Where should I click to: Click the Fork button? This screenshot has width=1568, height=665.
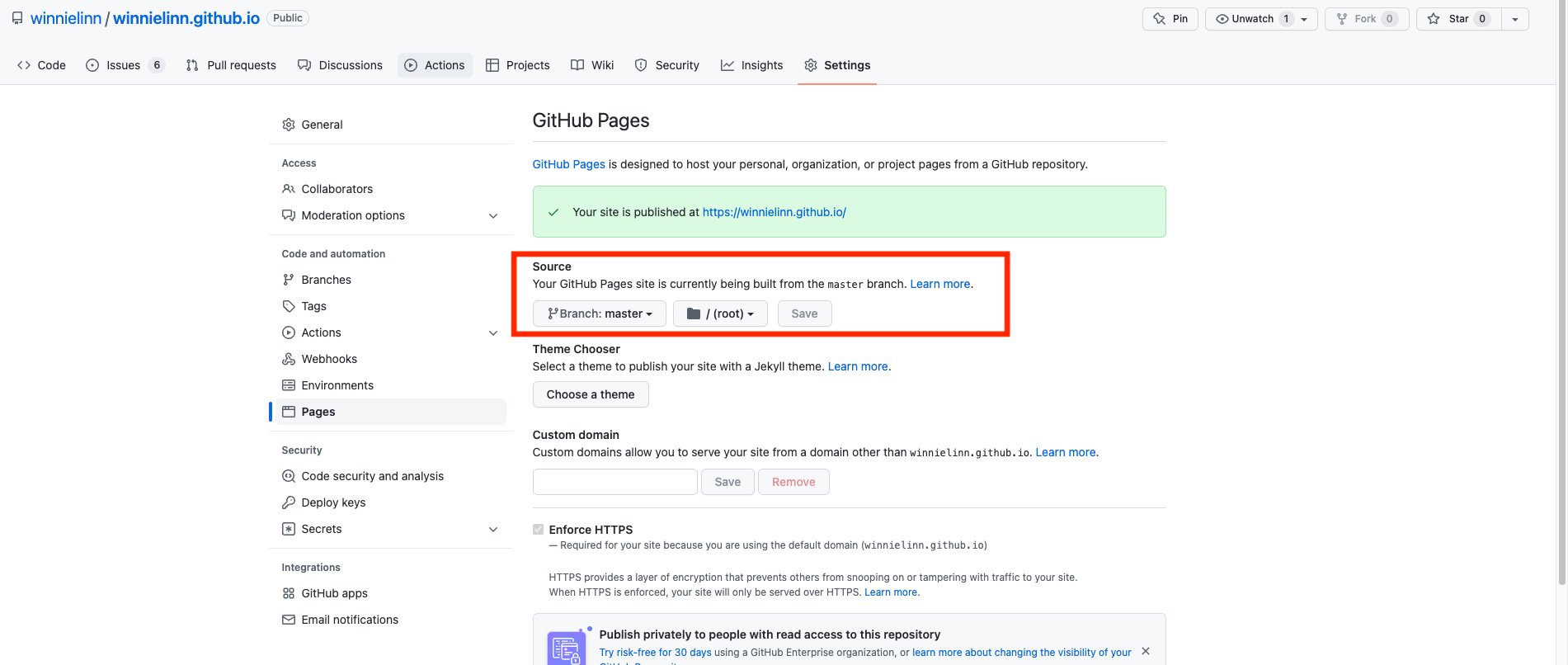click(x=1365, y=19)
